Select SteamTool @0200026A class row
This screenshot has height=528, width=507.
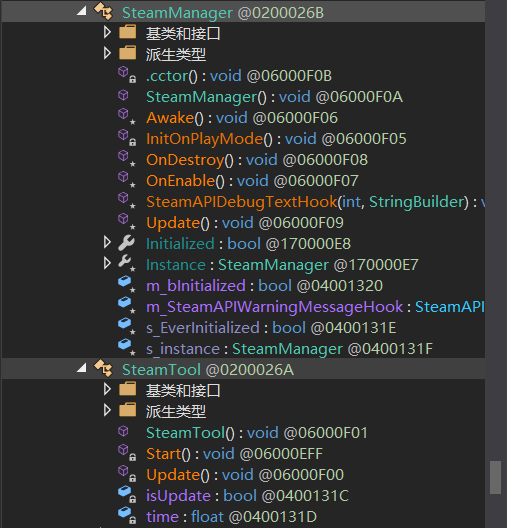tap(243, 369)
